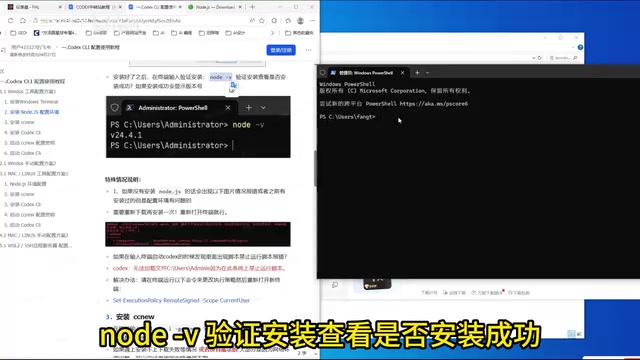This screenshot has width=640, height=360.
Task: Click the floating translate icon near node -v
Action: [233, 85]
